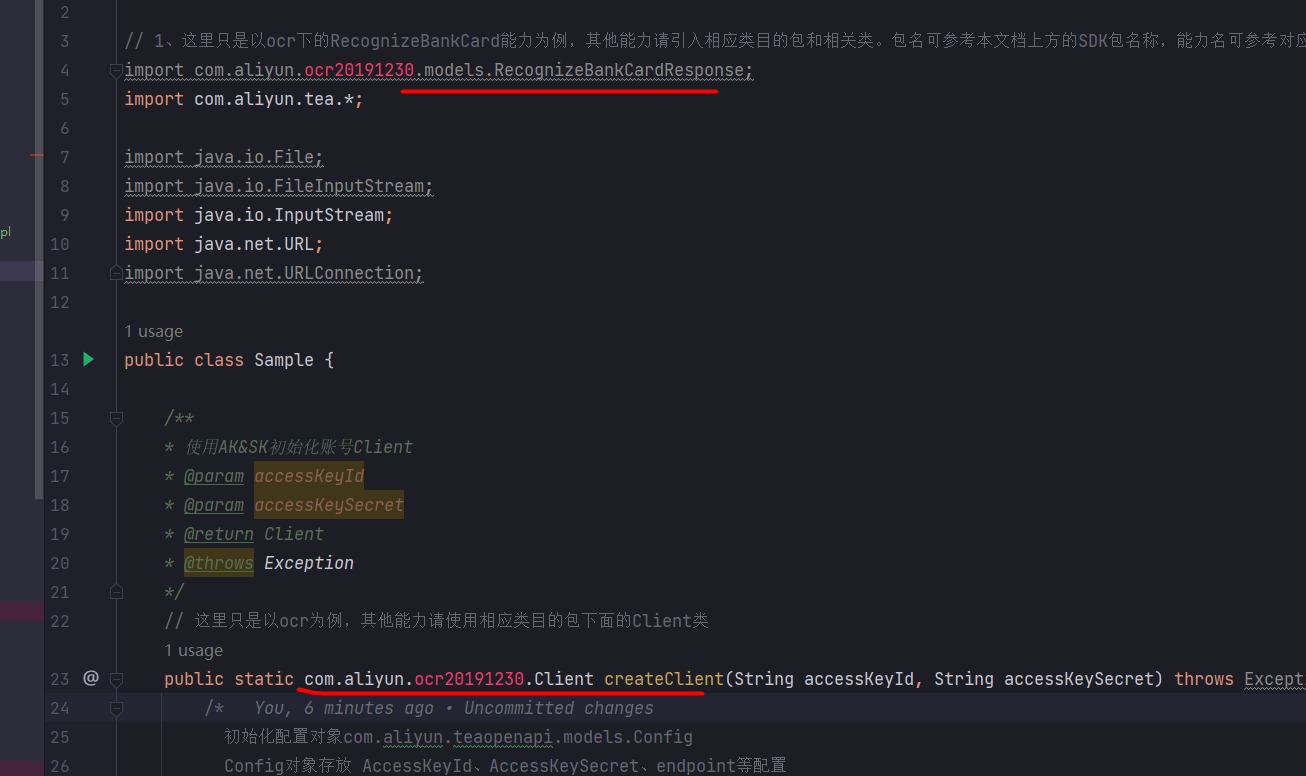Click the accessKeyId Javadoc parameter name

(309, 476)
